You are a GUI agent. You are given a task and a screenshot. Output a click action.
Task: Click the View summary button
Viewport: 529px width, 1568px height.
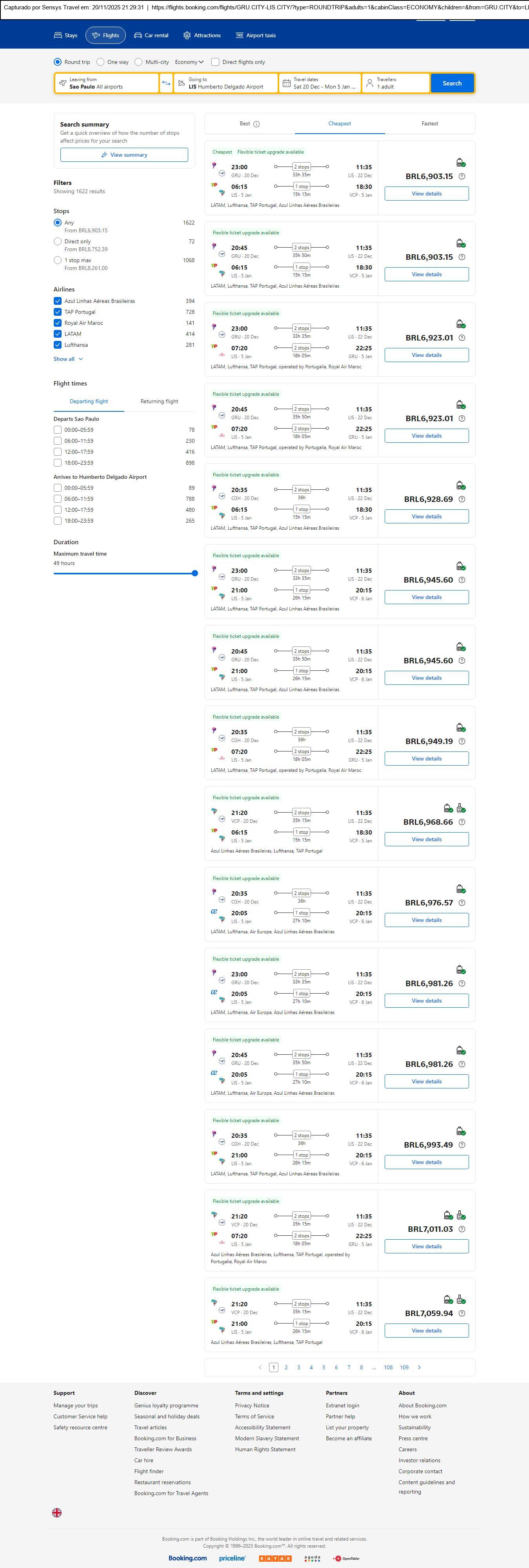[124, 155]
